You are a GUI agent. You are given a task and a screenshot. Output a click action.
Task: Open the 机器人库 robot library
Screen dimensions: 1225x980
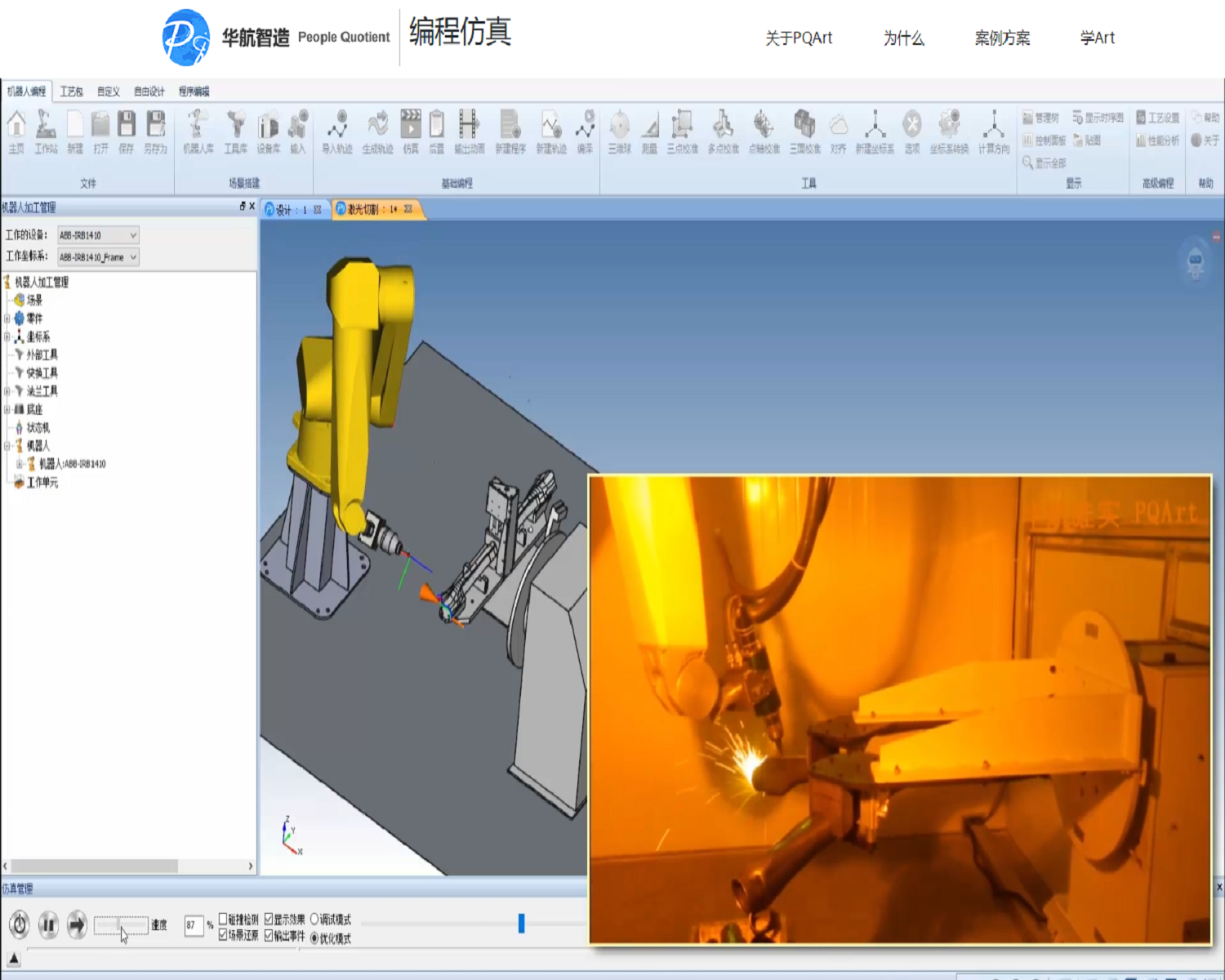tap(198, 131)
